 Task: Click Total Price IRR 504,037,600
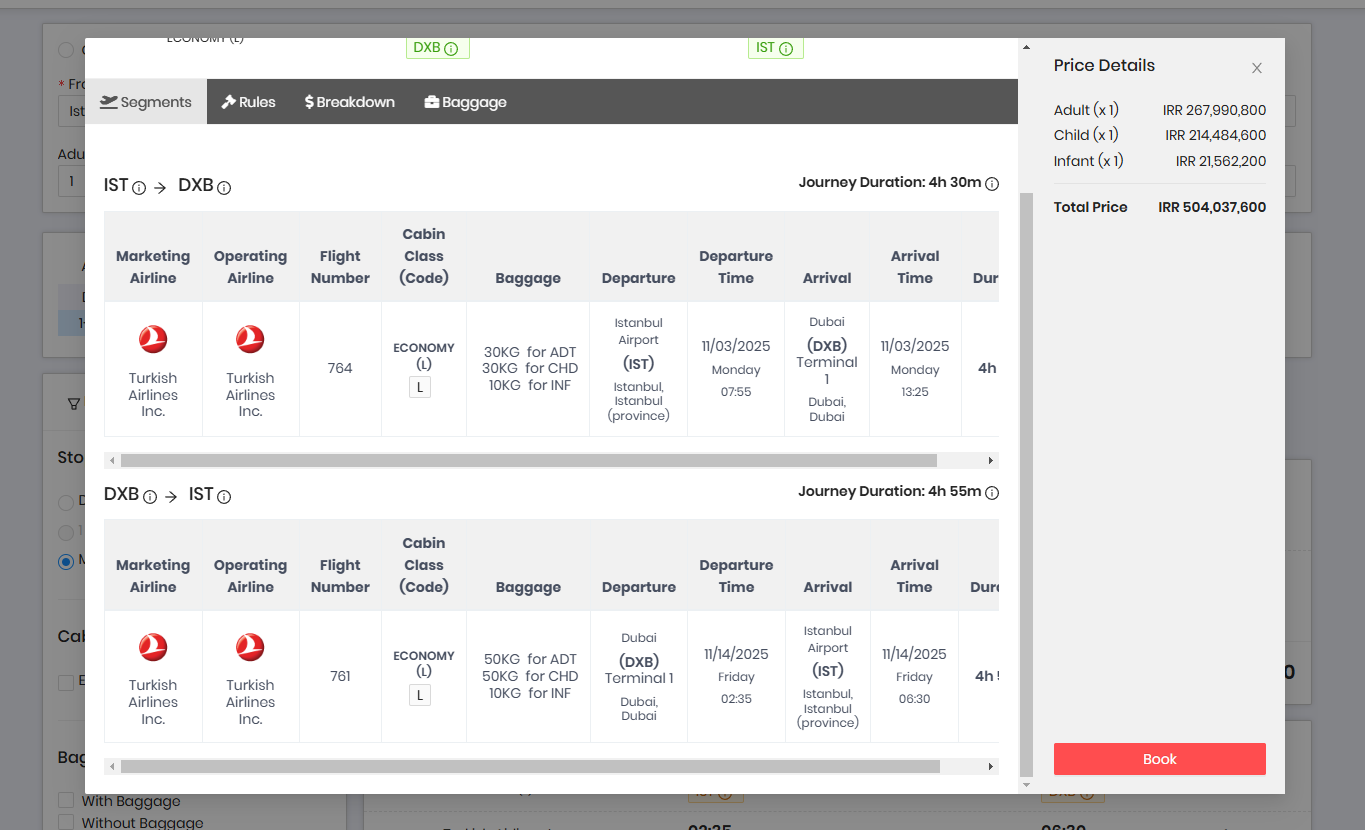coord(1160,207)
